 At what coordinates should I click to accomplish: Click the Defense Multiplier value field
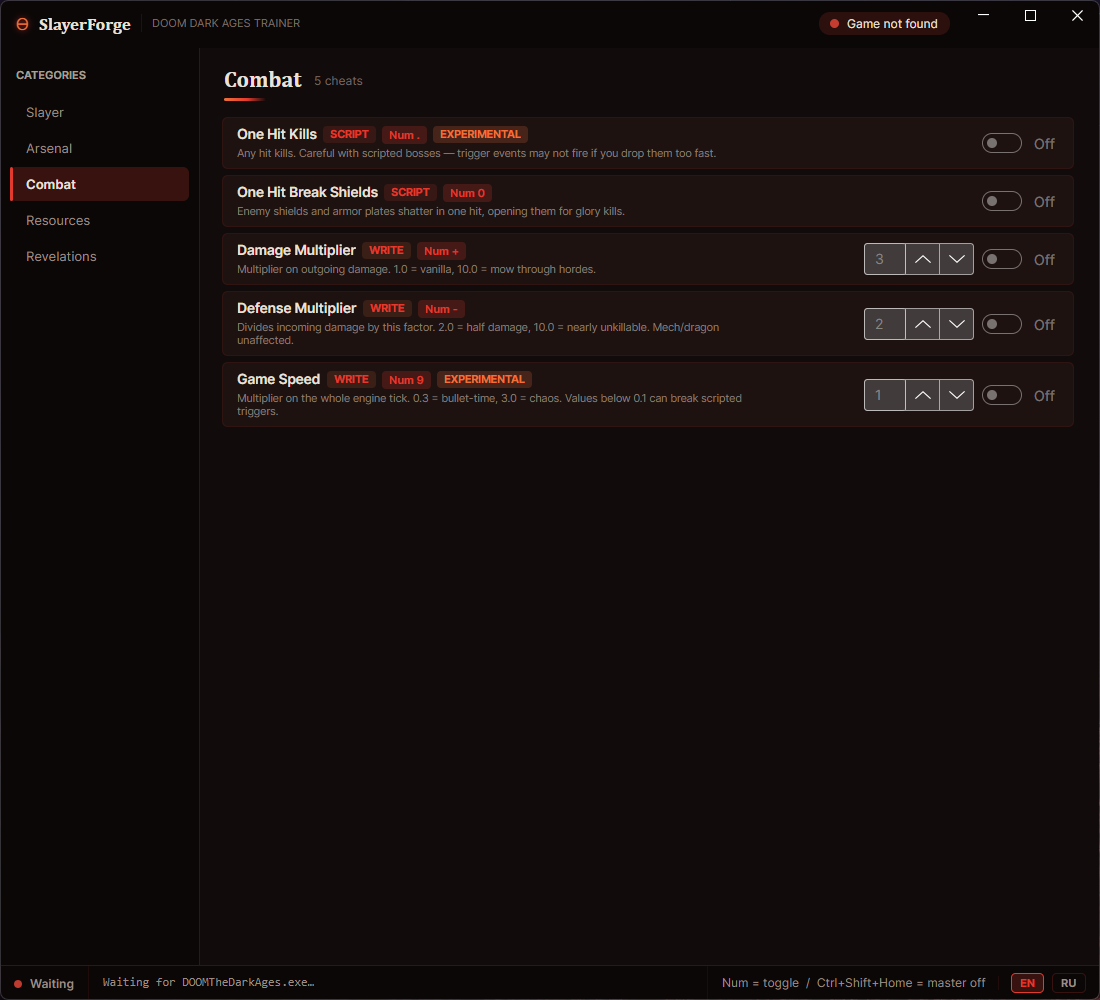pos(885,324)
